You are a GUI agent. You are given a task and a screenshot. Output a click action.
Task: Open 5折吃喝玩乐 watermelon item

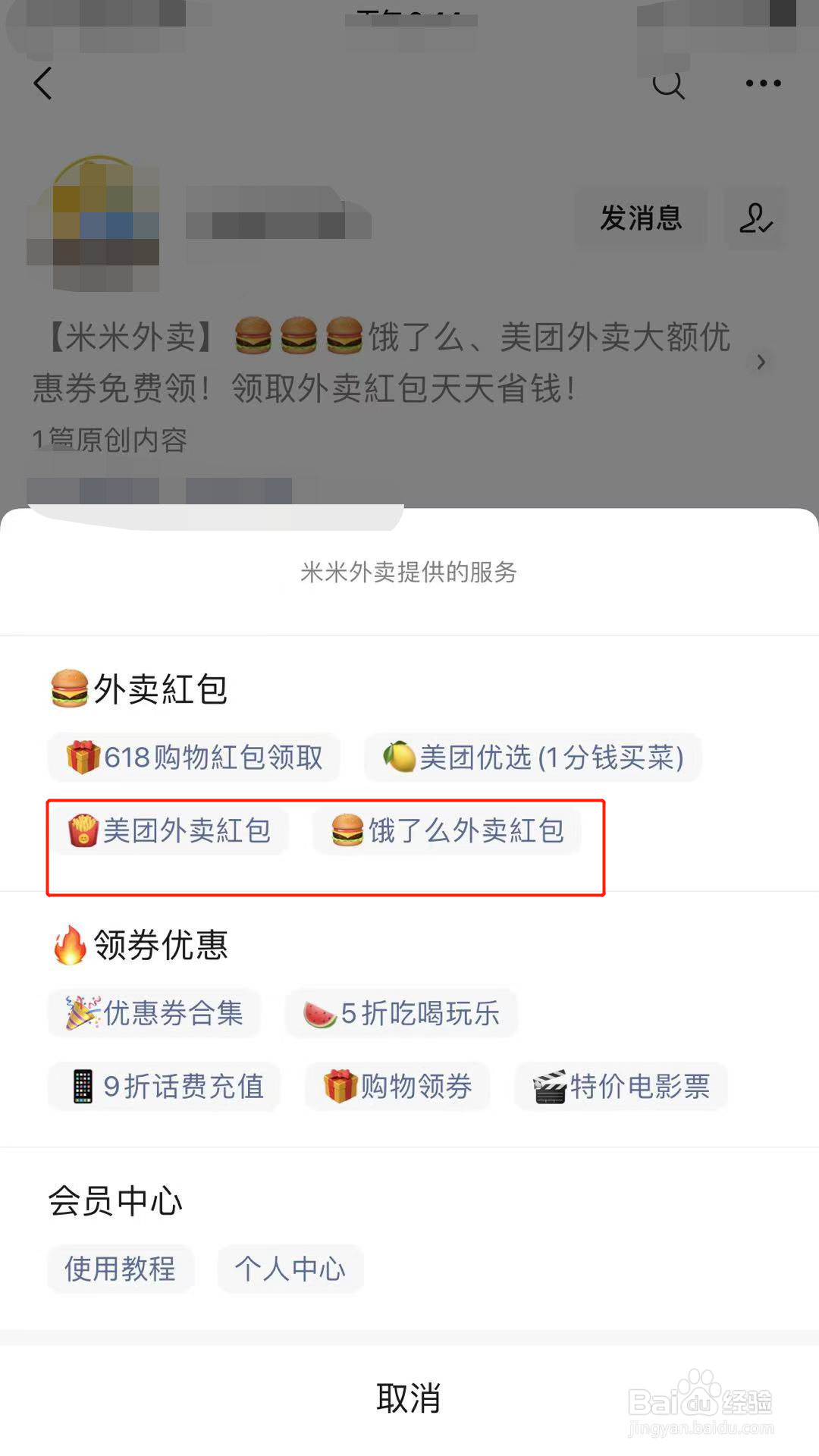point(402,1013)
